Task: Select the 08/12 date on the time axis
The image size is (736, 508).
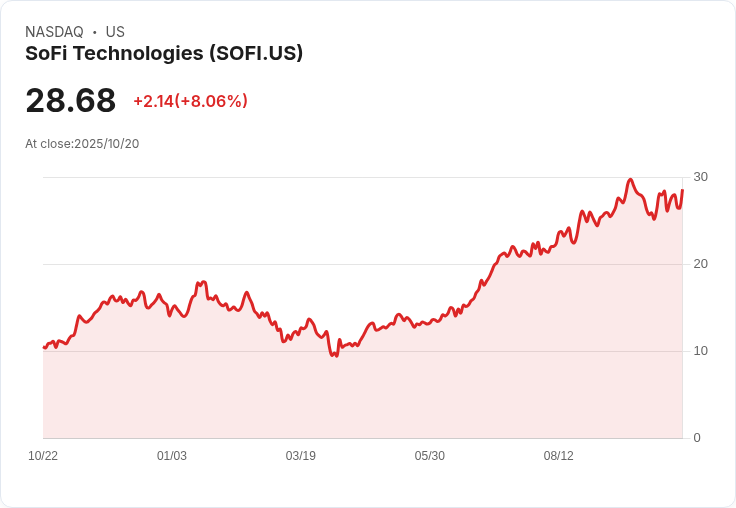Action: click(x=559, y=456)
